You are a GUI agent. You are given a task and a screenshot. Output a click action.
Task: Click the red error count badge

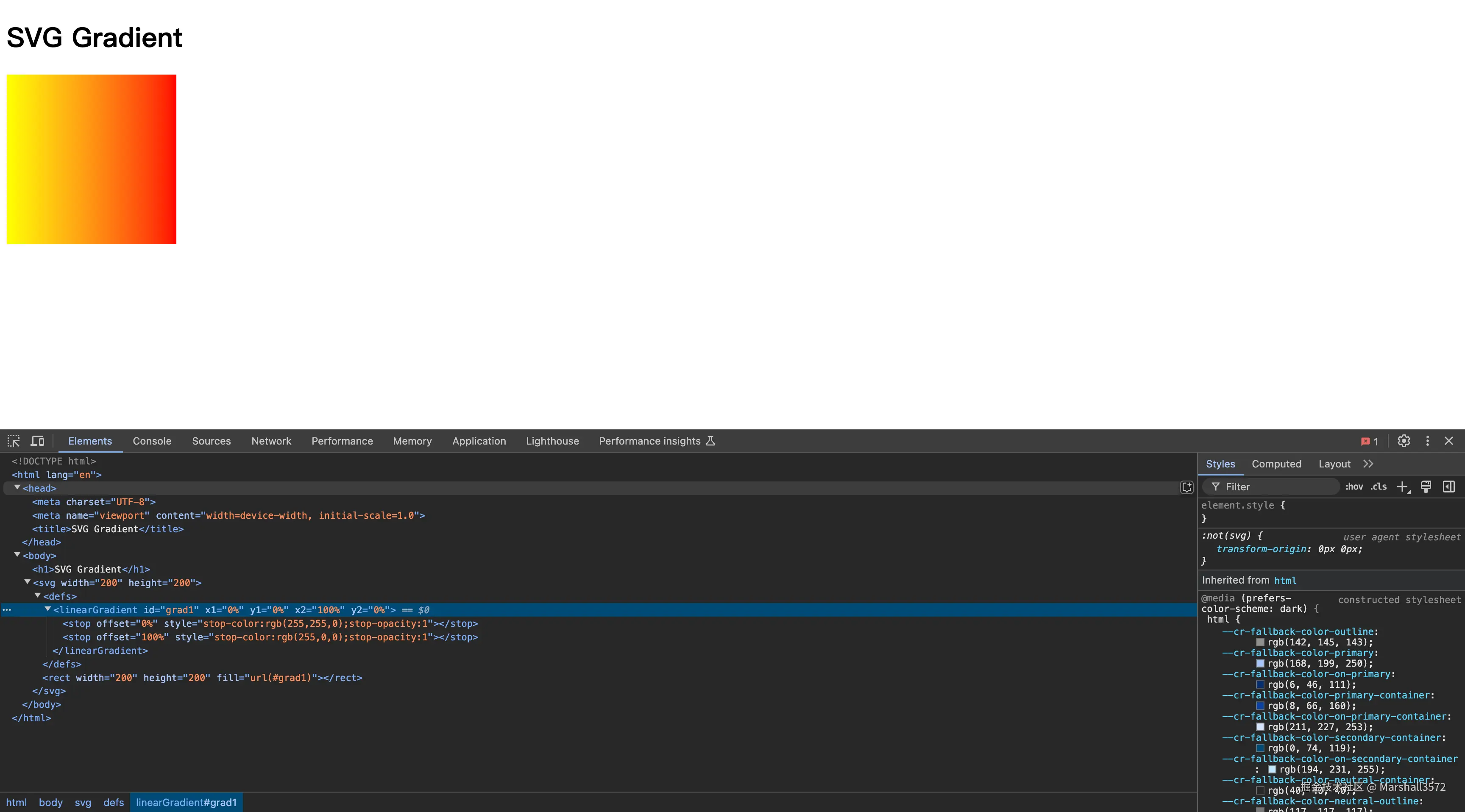tap(1370, 441)
